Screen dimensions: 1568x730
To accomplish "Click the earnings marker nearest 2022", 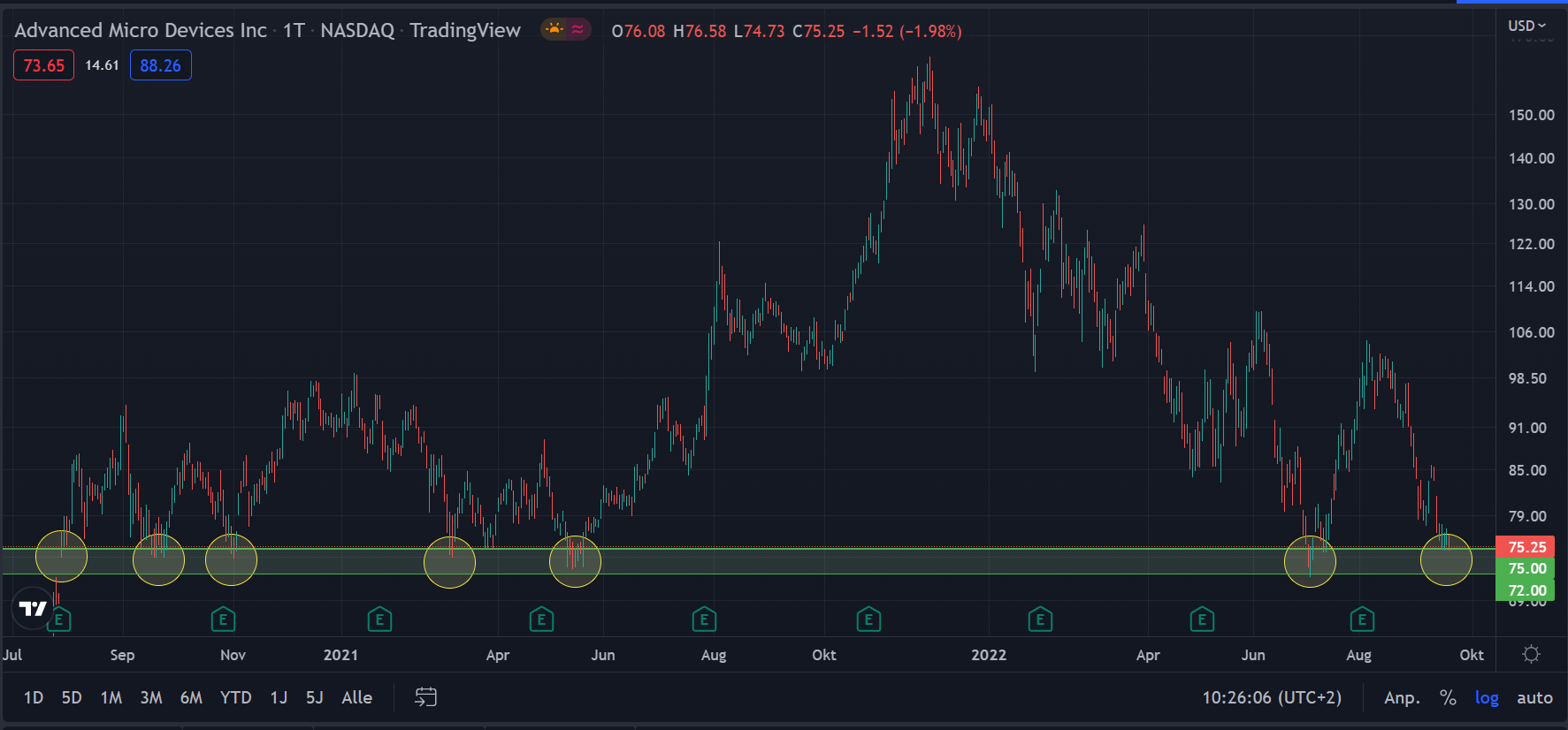I will coord(1040,620).
